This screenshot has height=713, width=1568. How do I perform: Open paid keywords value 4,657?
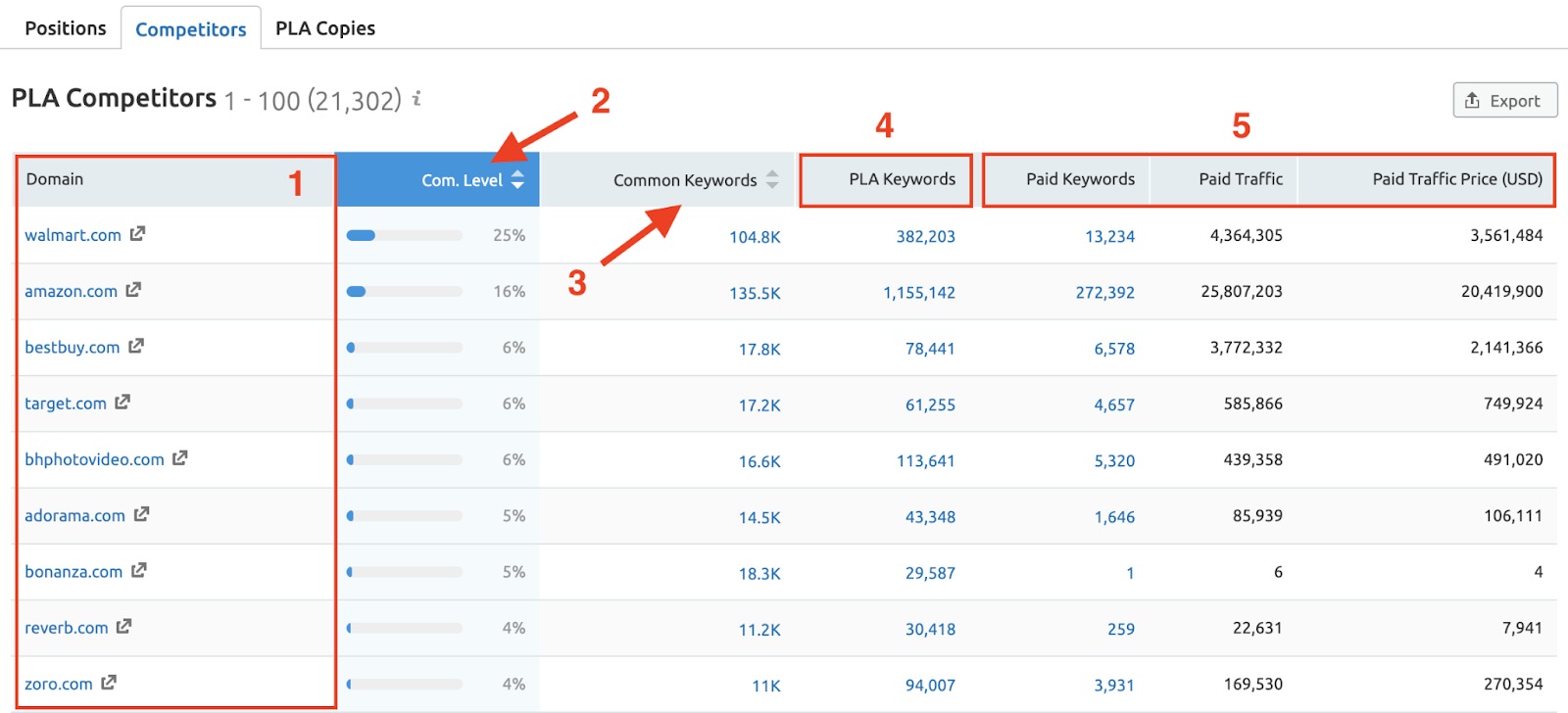pyautogui.click(x=1114, y=404)
